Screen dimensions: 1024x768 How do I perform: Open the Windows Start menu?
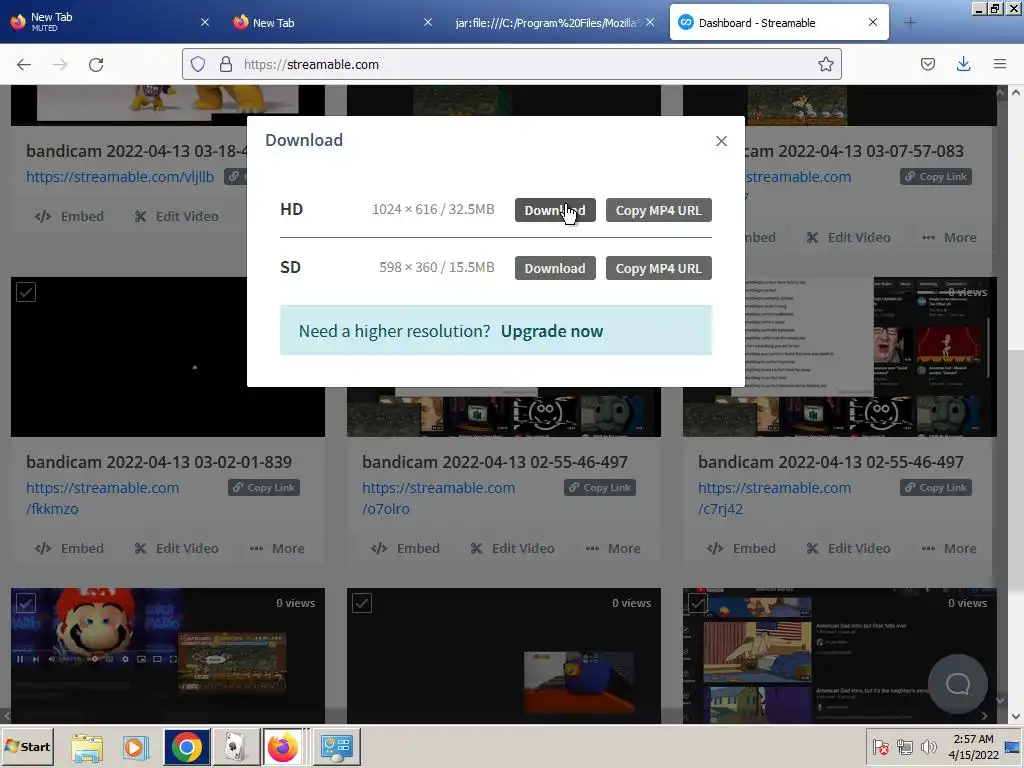[27, 746]
